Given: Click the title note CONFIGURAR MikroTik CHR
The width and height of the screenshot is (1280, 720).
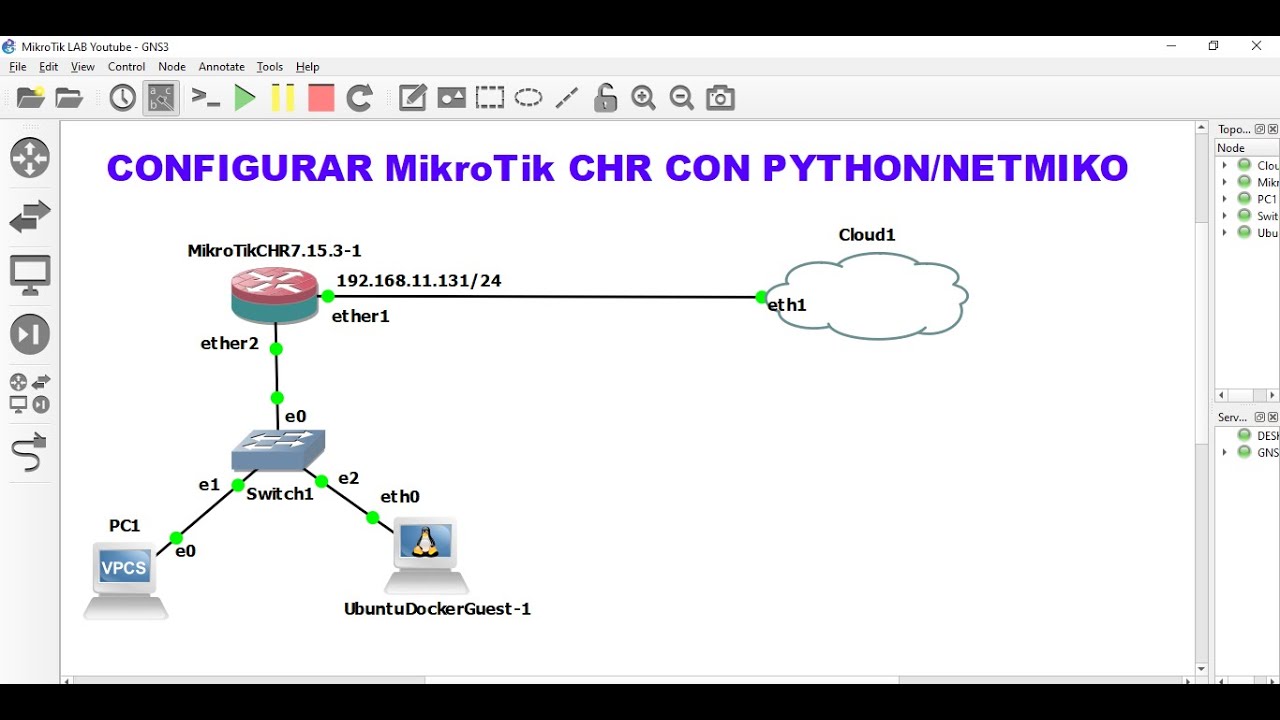Looking at the screenshot, I should click(617, 168).
